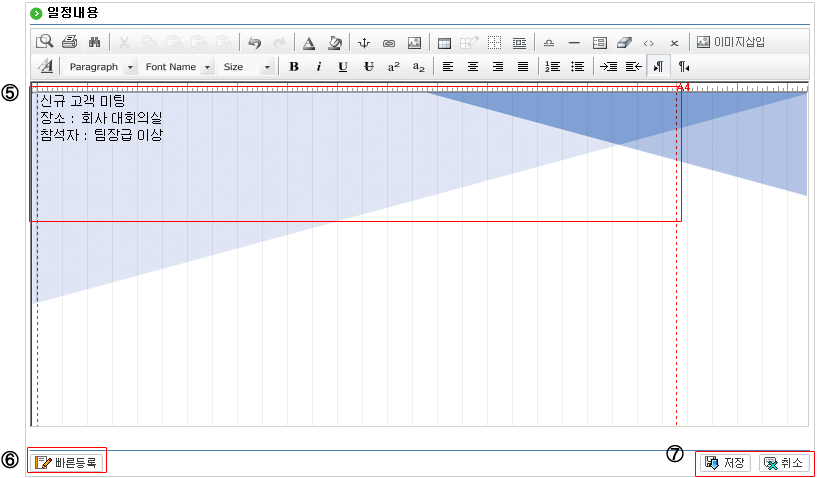
Task: Click the print preview magnifier icon
Action: 45,42
